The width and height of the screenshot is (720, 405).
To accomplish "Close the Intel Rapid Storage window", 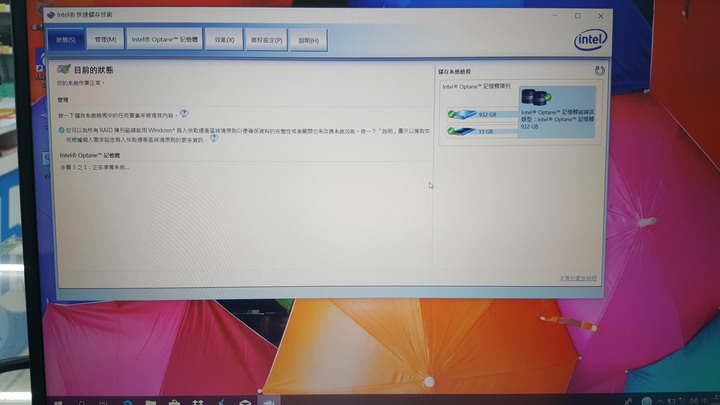I will (x=601, y=16).
